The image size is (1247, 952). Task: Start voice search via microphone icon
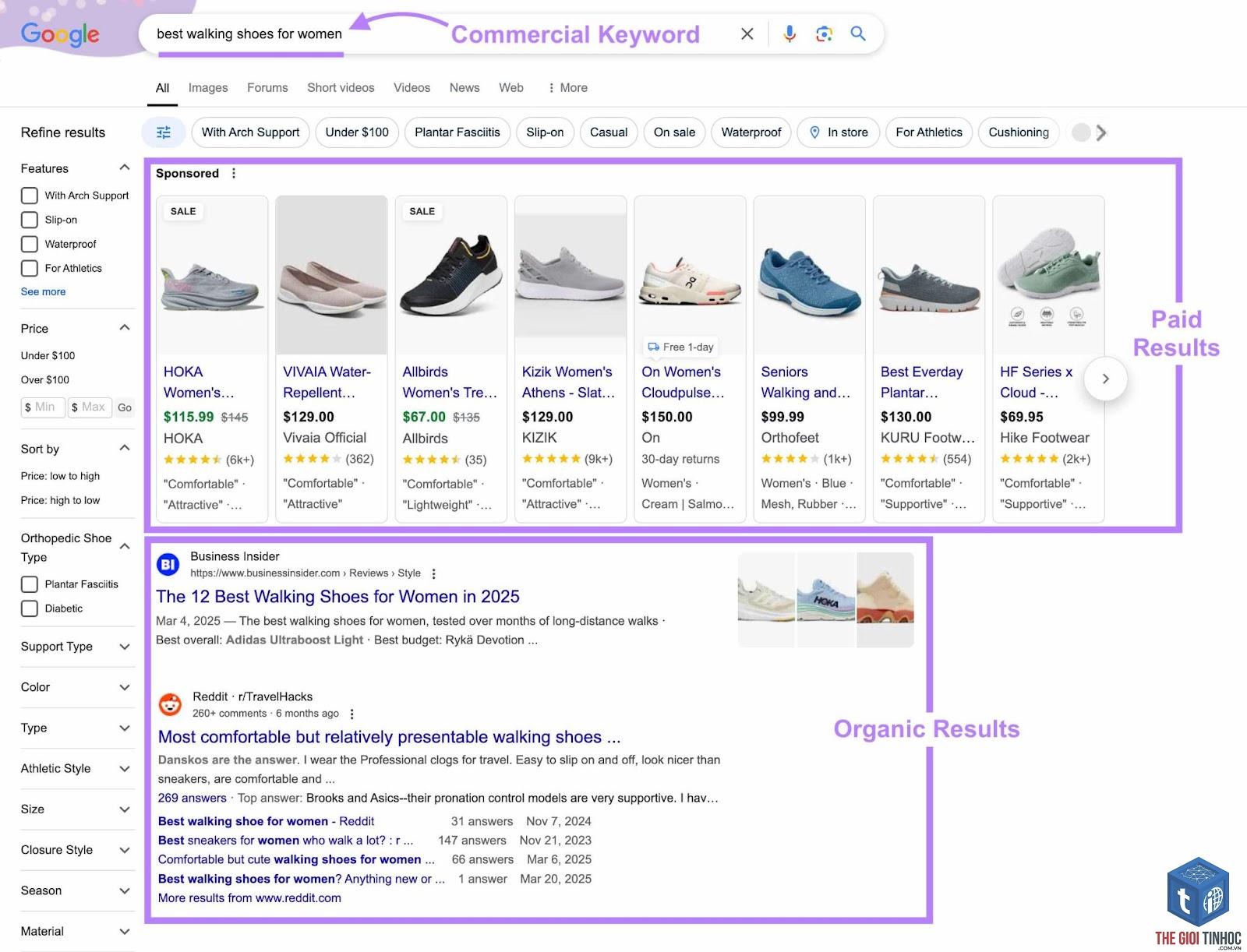coord(790,33)
